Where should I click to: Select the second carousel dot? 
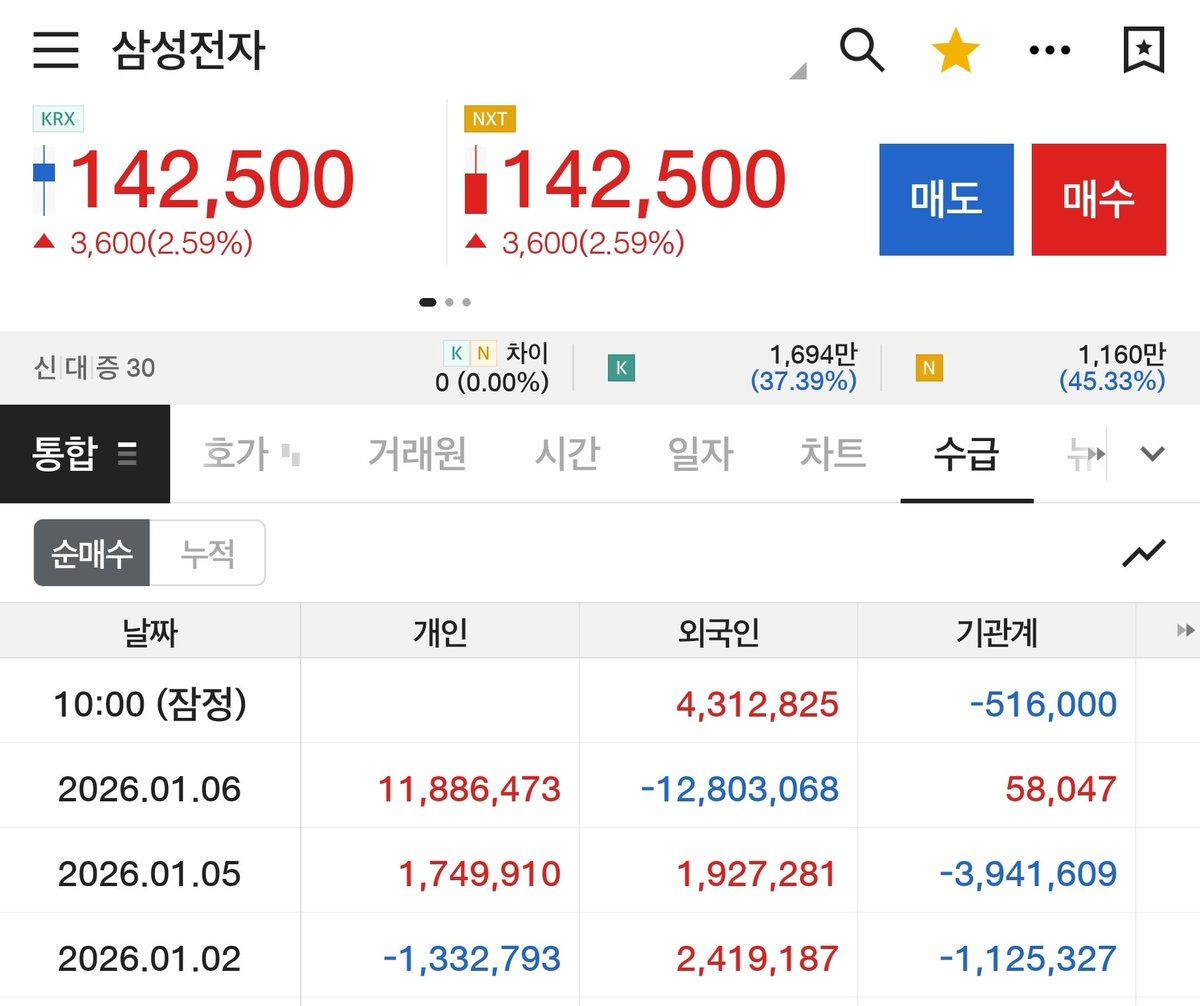pos(449,301)
